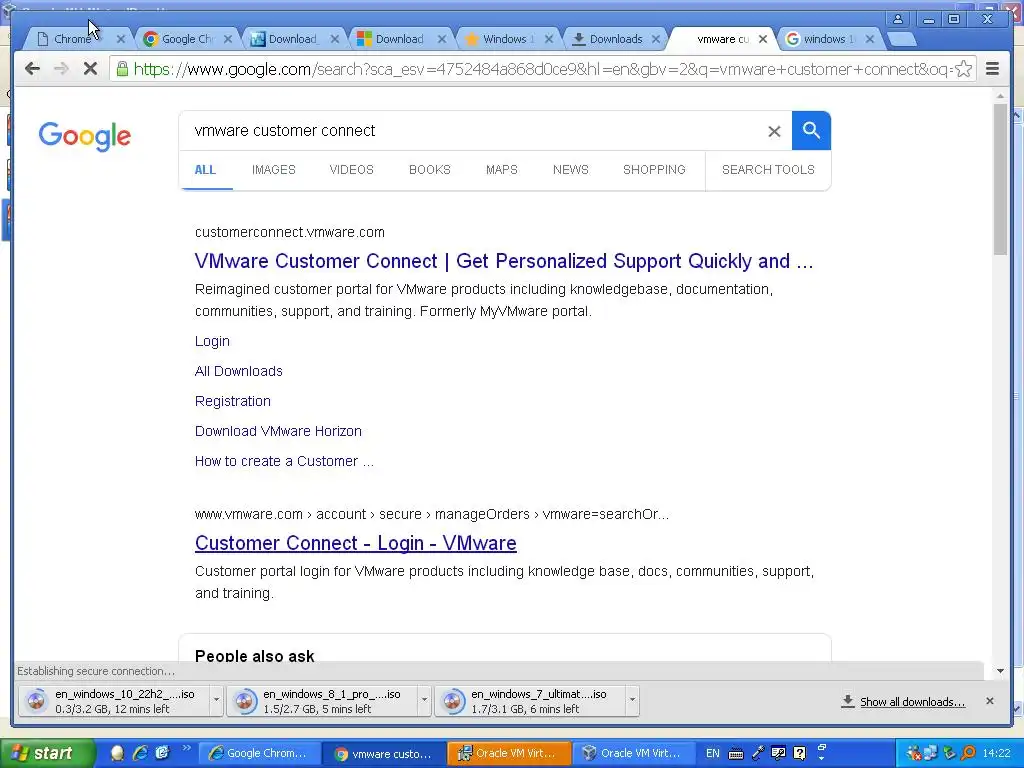
Task: Select the Maps search filter
Action: point(502,170)
